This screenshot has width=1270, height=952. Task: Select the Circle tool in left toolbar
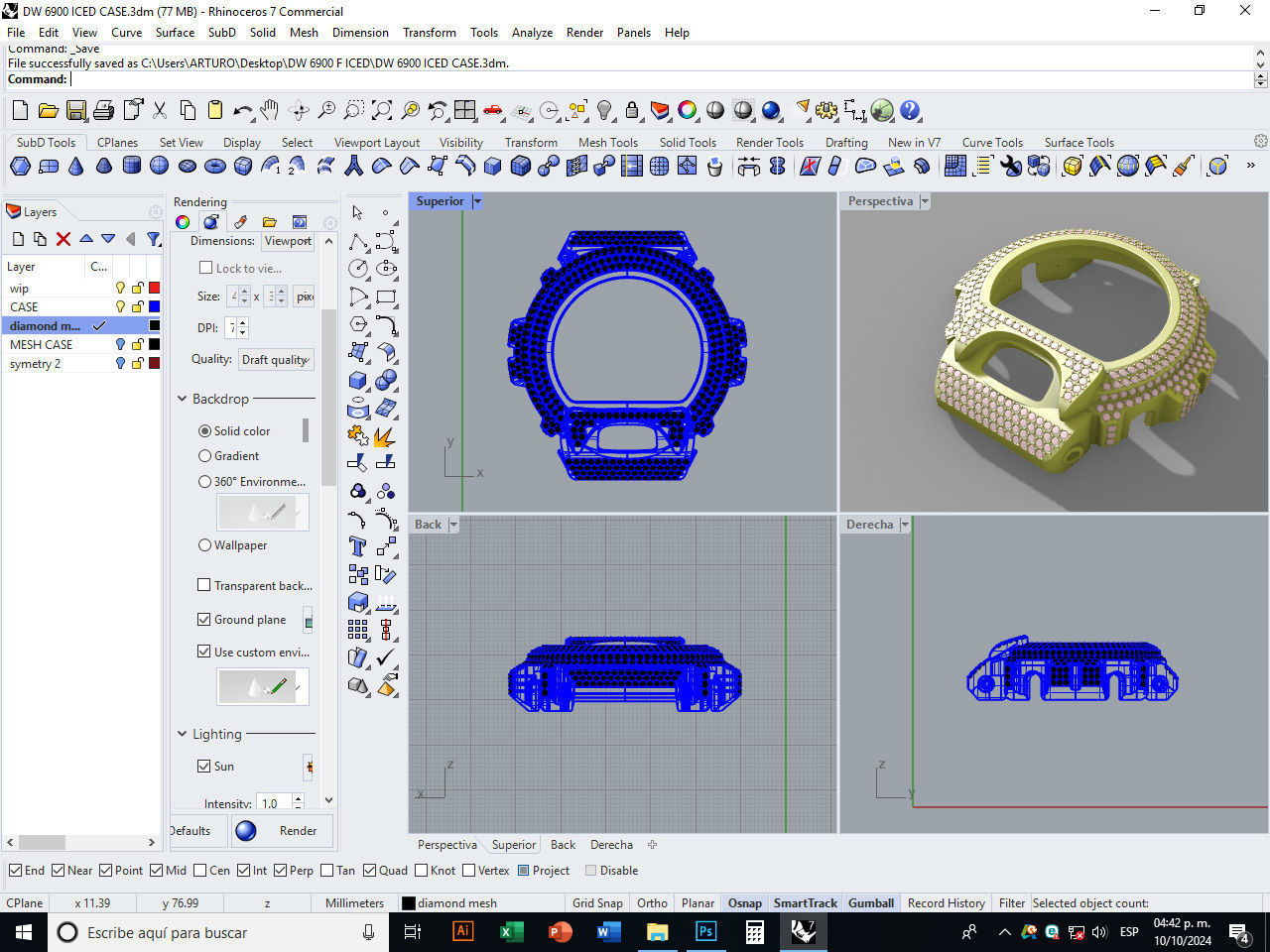tap(358, 268)
